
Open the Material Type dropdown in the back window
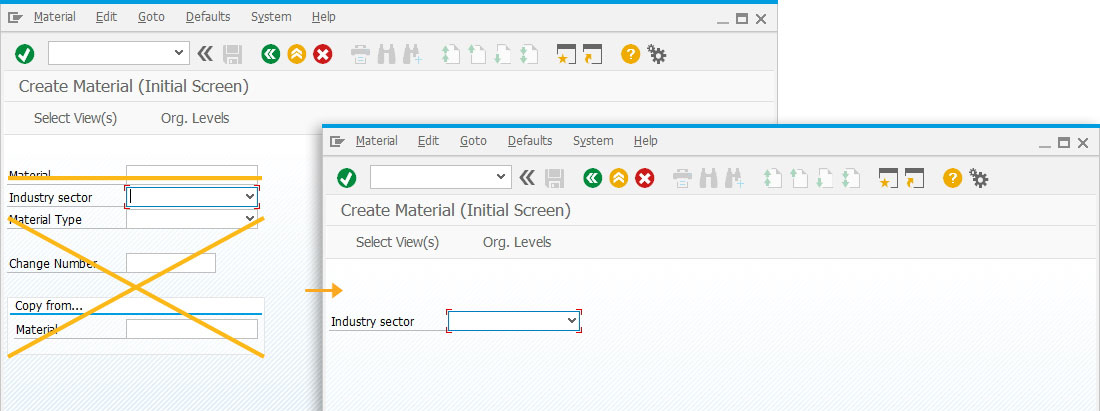pyautogui.click(x=250, y=219)
